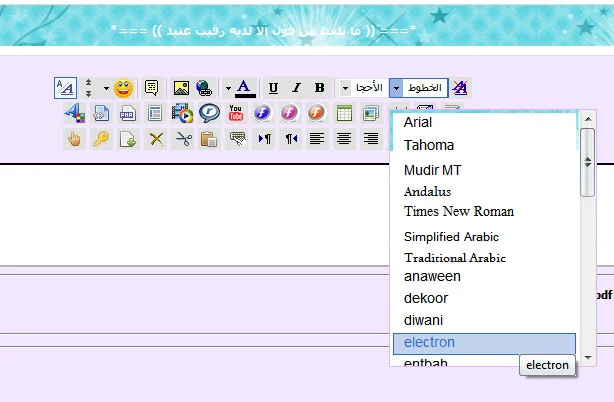Pick Times New Roman font
This screenshot has width=614, height=402.
pos(459,212)
